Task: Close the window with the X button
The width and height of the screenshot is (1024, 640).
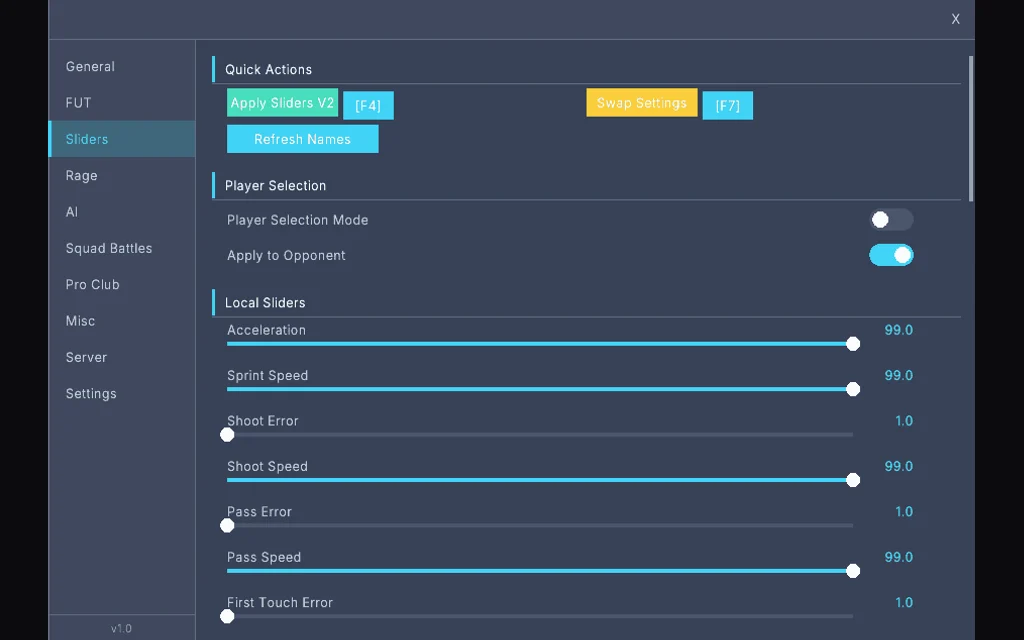Action: coord(955,20)
